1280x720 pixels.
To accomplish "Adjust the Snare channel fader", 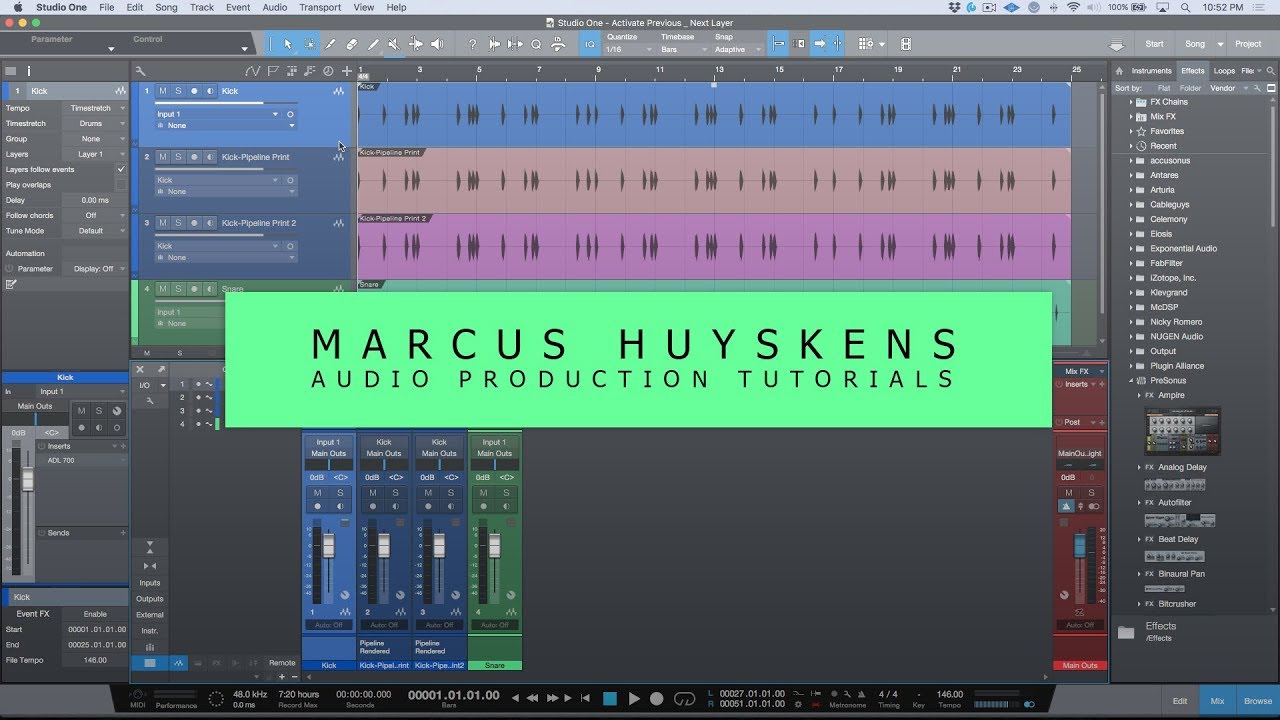I will (494, 547).
